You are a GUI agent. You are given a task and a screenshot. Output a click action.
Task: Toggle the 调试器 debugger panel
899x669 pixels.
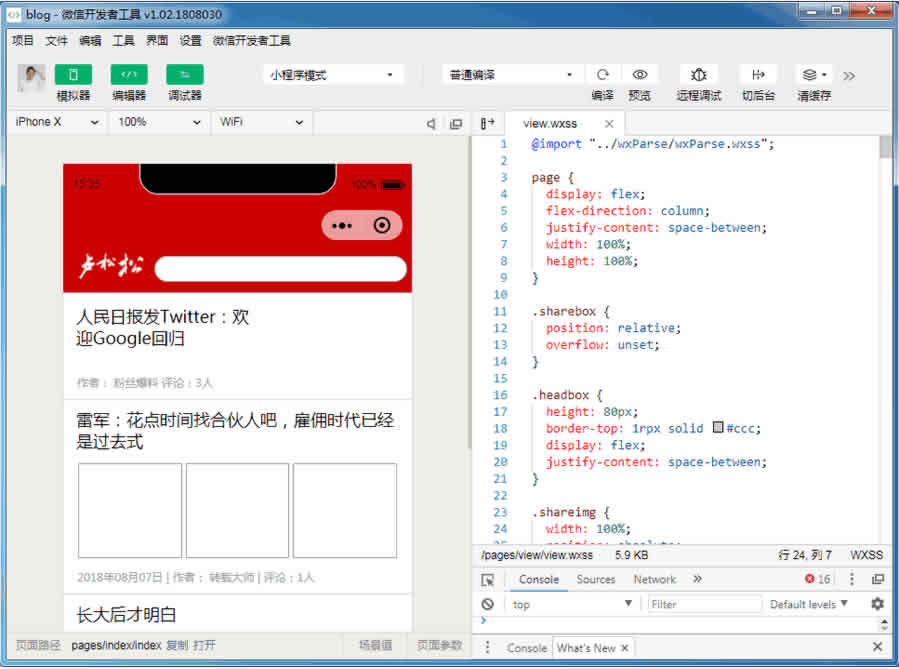pyautogui.click(x=185, y=75)
